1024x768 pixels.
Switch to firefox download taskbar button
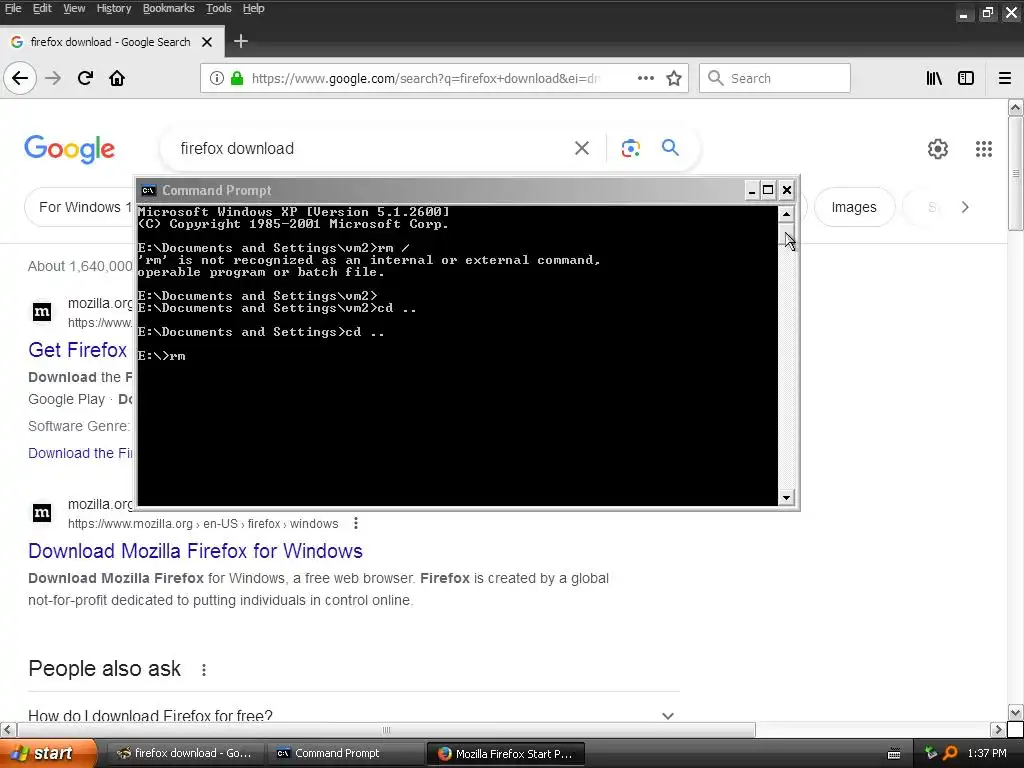185,754
